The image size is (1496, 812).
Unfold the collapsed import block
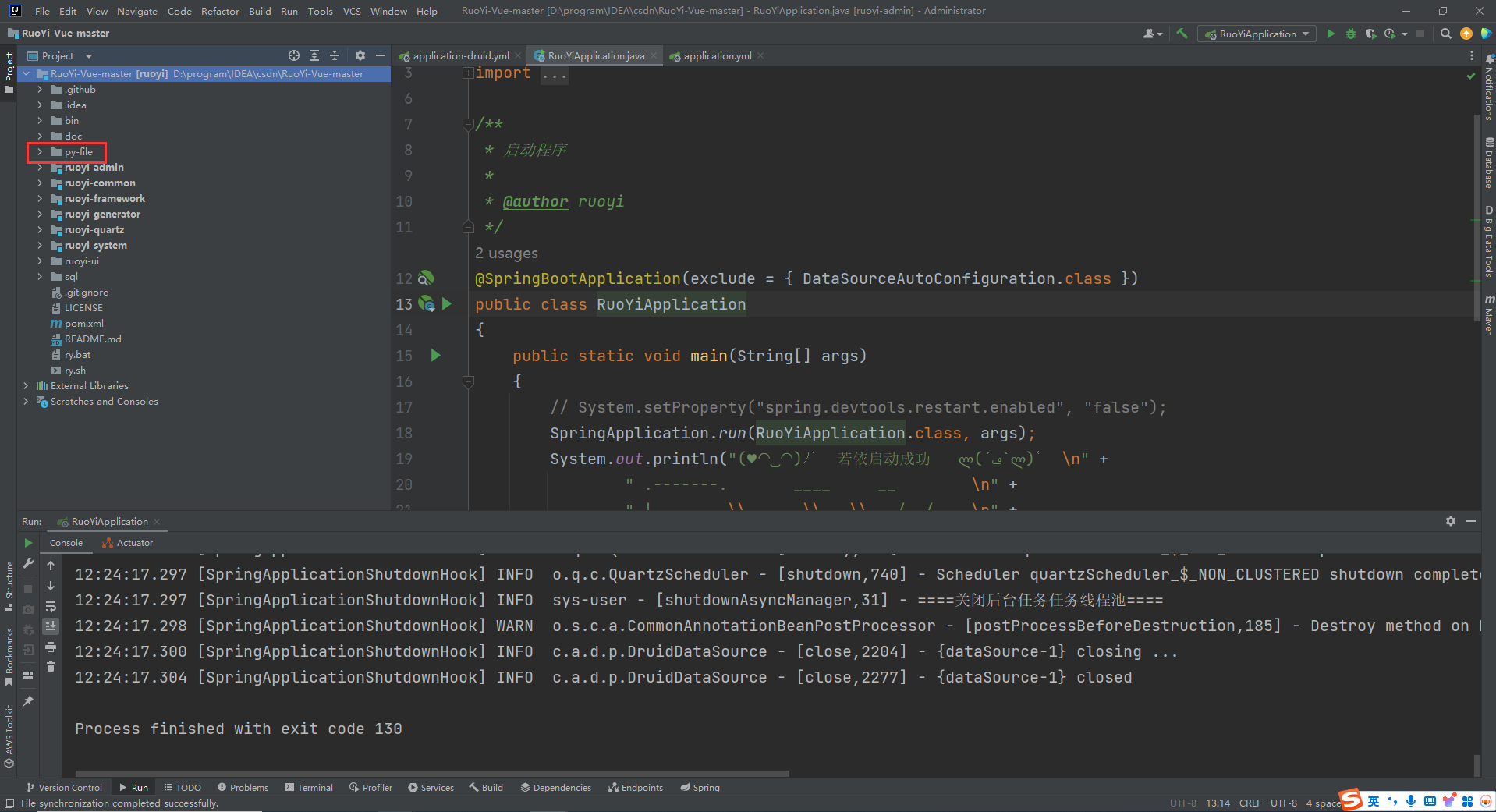468,73
